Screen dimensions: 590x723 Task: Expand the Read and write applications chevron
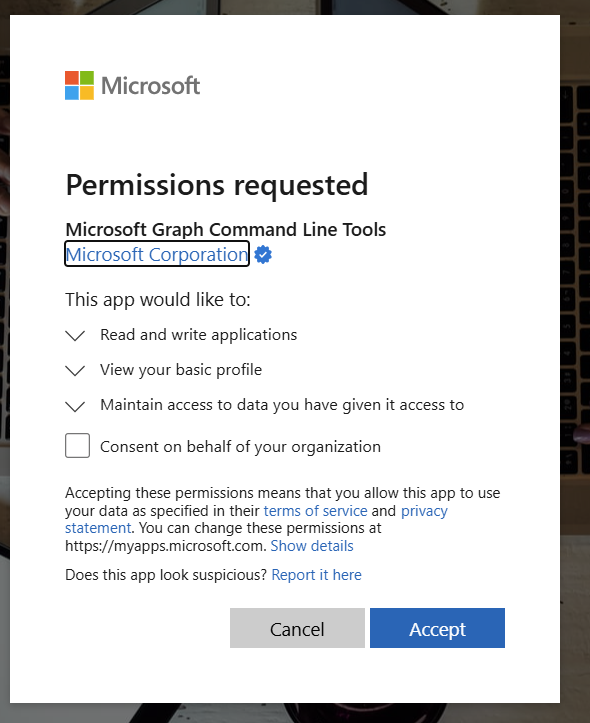pos(75,335)
